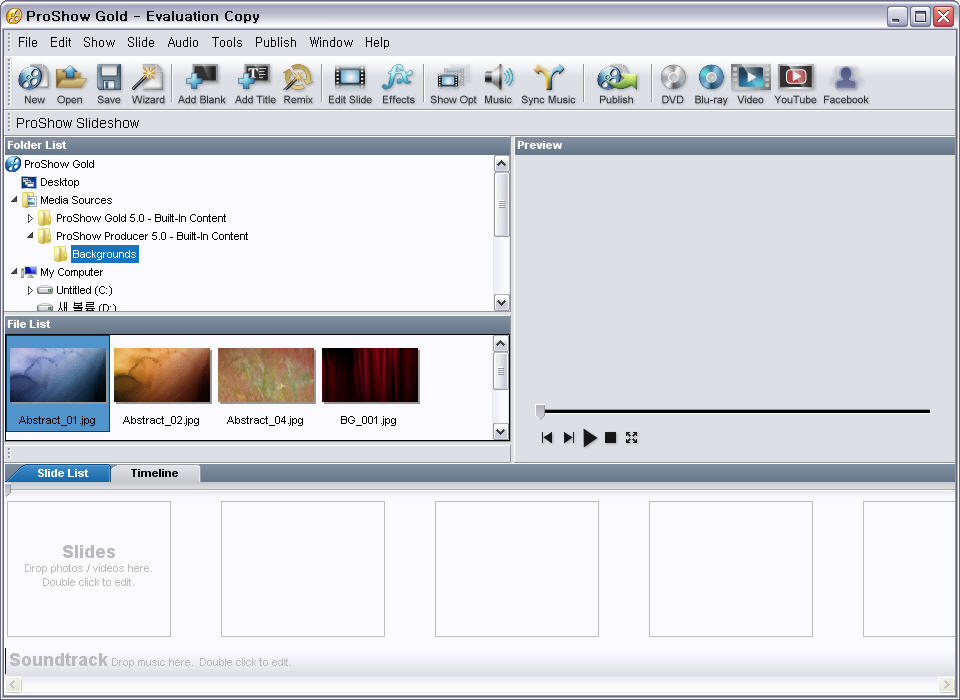Image resolution: width=960 pixels, height=700 pixels.
Task: Select the Abstract_01.jpg thumbnail
Action: (58, 383)
